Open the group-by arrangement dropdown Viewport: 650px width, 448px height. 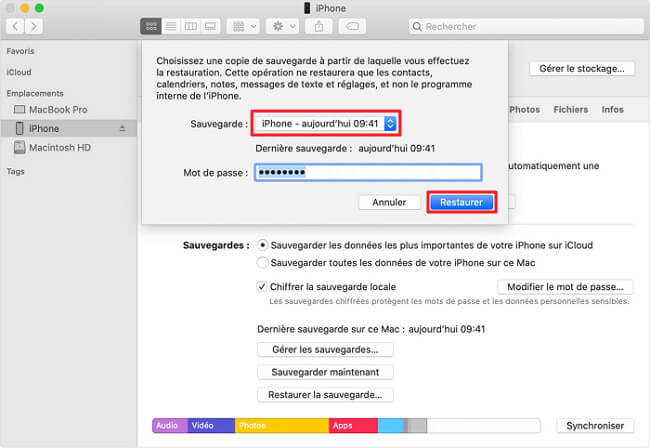point(243,26)
